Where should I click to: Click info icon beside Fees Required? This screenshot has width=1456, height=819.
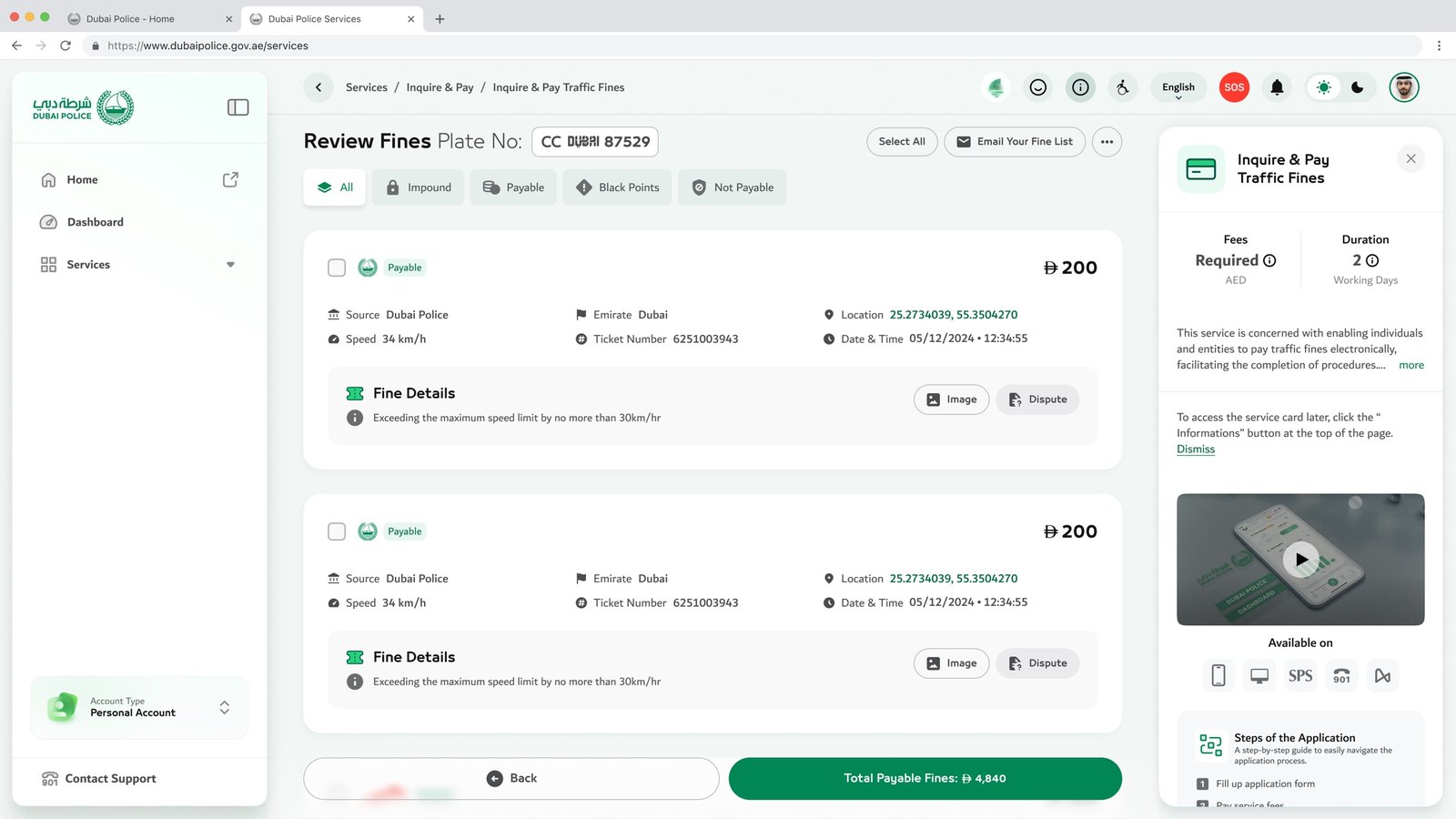coord(1269,260)
